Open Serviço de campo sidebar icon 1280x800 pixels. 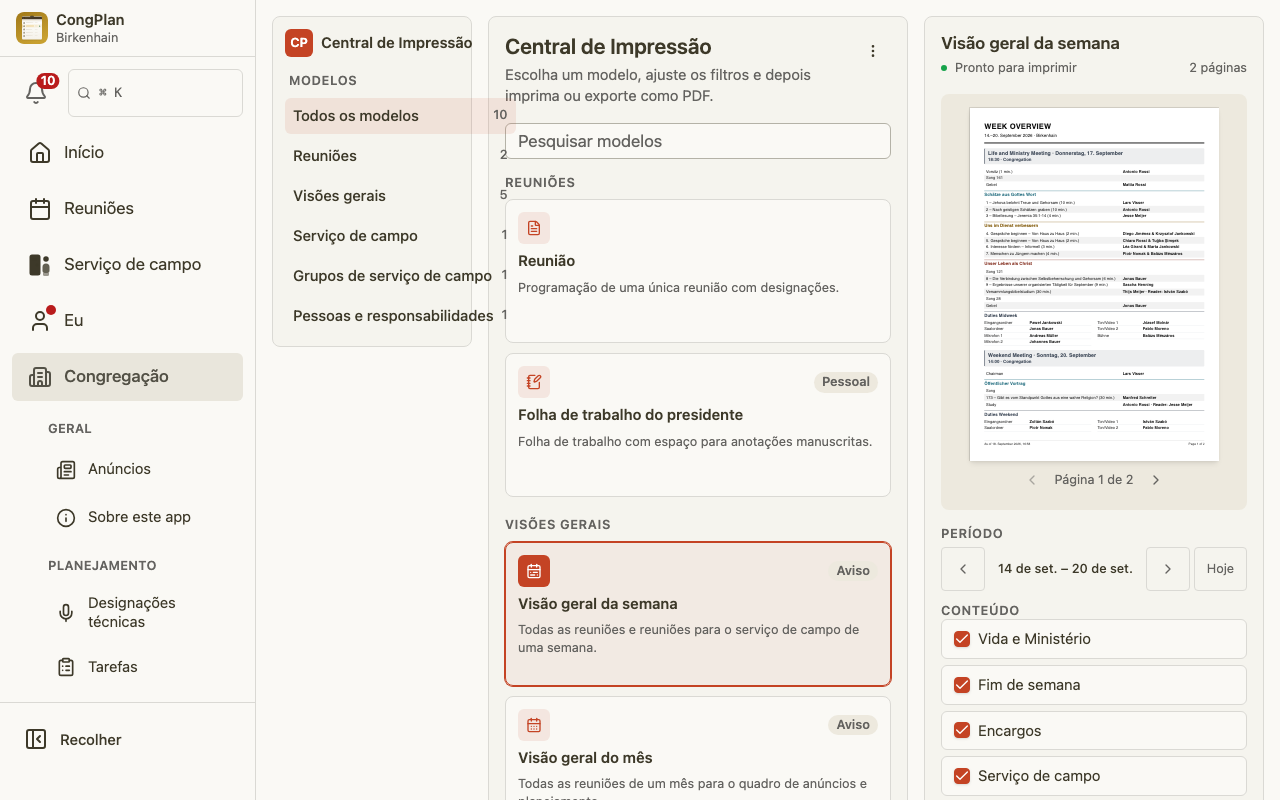point(40,264)
